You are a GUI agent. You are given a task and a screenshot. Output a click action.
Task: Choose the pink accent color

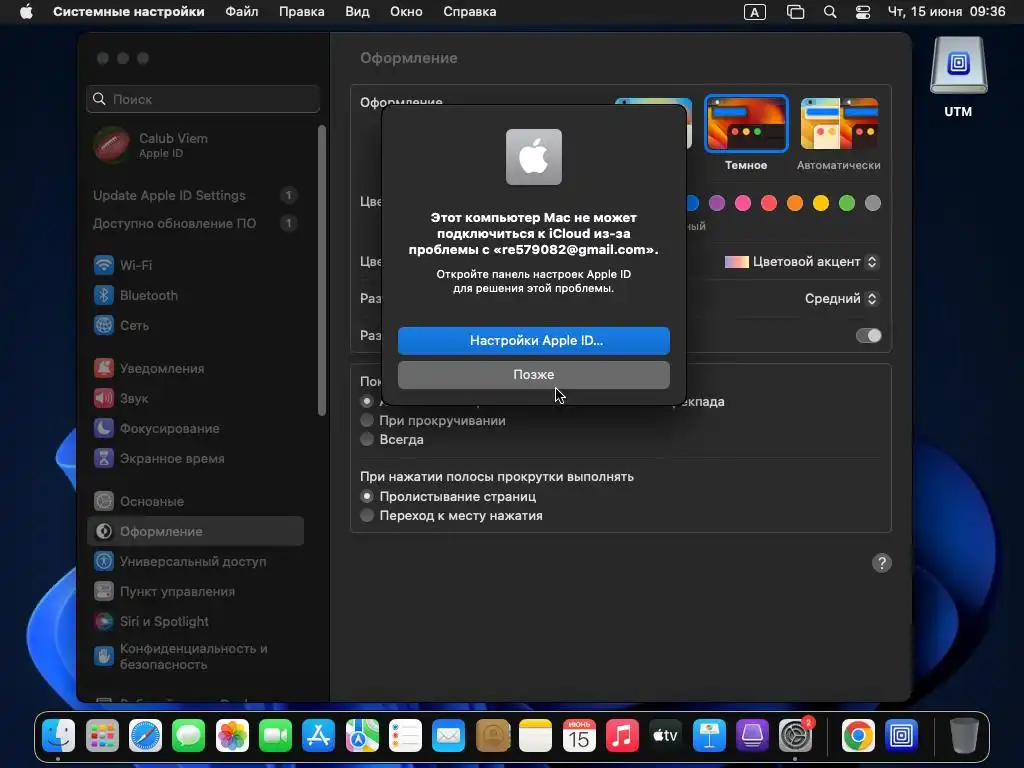pyautogui.click(x=743, y=203)
